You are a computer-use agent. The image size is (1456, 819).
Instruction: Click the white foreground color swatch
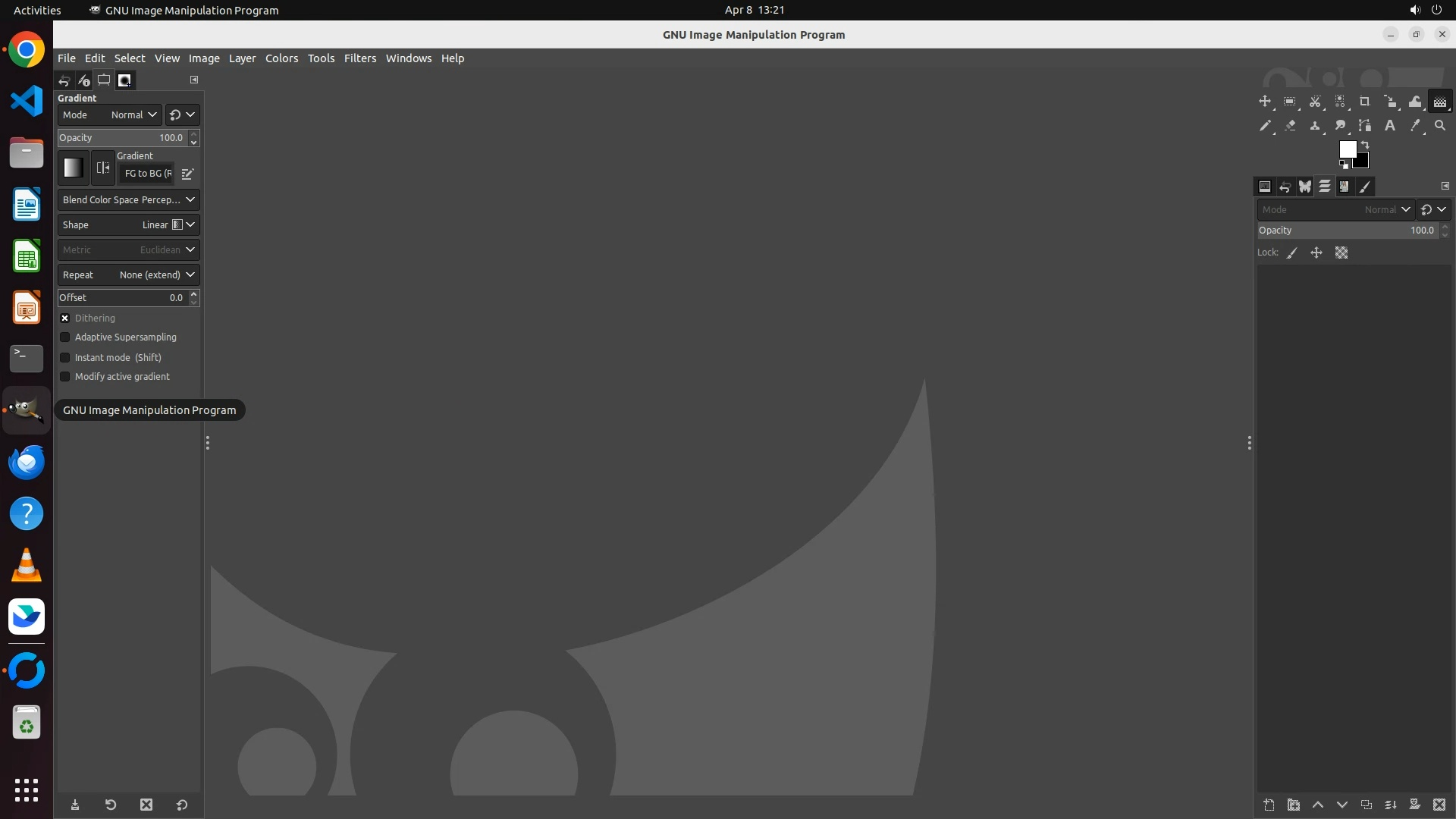(x=1347, y=149)
